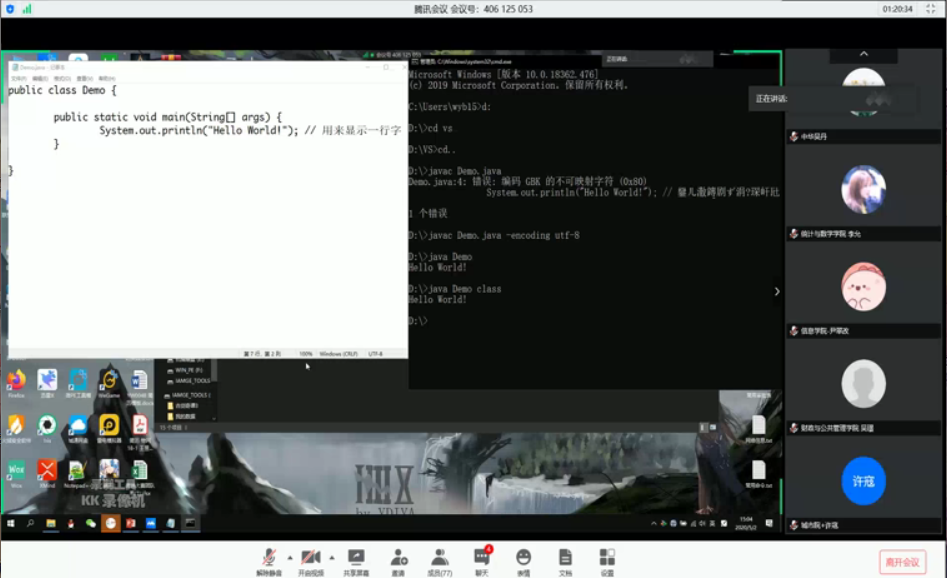Viewport: 947px width, 578px height.
Task: Open the documents icon in the toolbar
Action: click(x=565, y=558)
